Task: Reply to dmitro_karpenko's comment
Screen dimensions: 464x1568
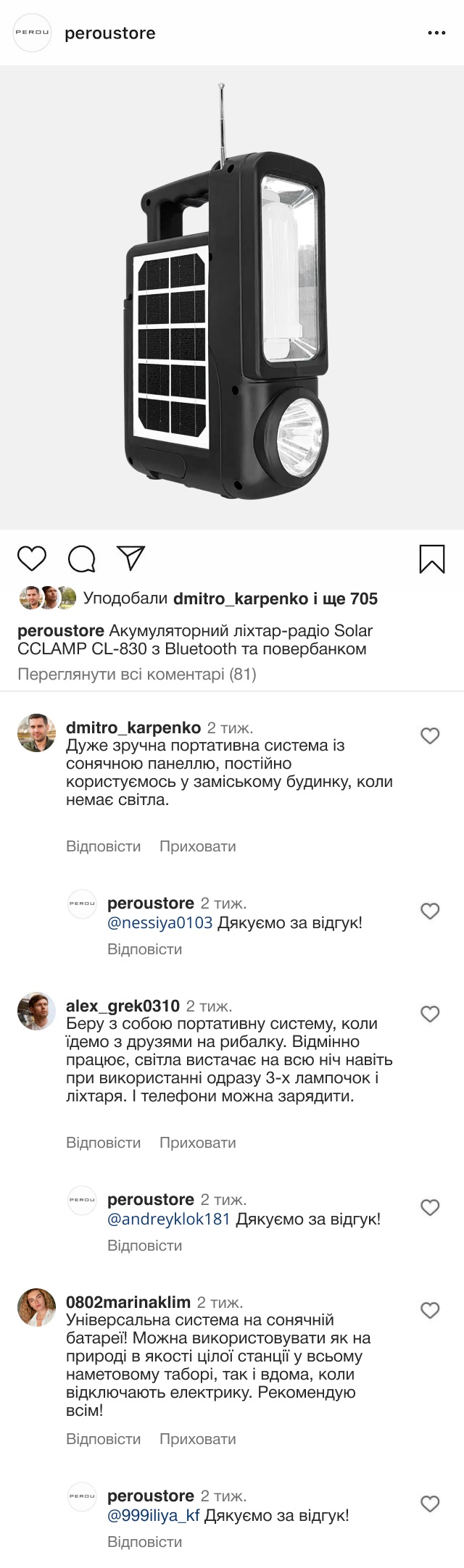Action: 103,846
